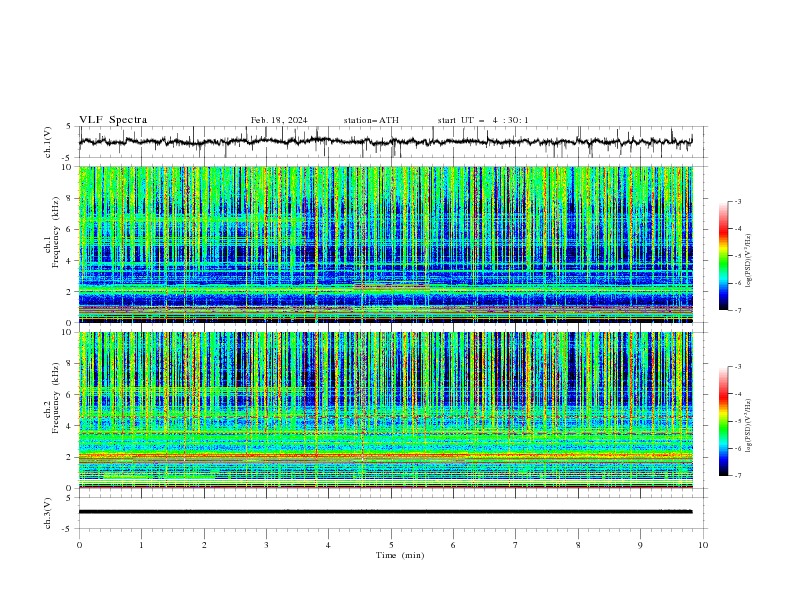The width and height of the screenshot is (792, 612).
Task: Click the ch.3 flat black waveform trace
Action: click(x=385, y=512)
